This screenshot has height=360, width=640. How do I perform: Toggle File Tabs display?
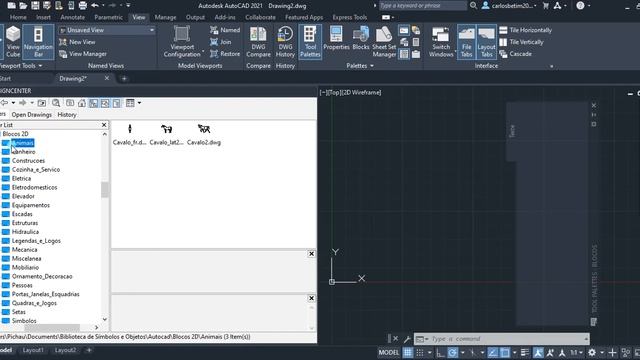[x=467, y=42]
